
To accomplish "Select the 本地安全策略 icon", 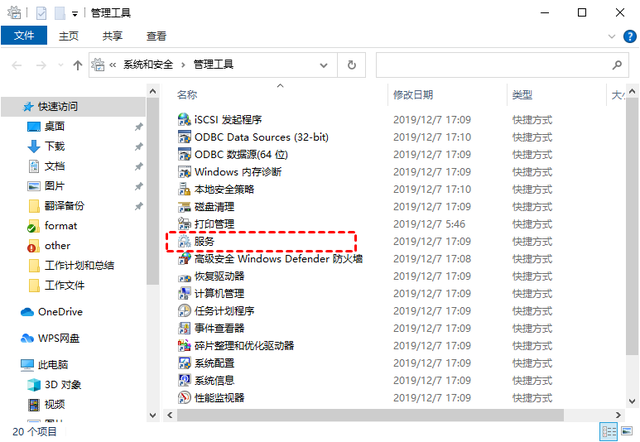I will (184, 189).
